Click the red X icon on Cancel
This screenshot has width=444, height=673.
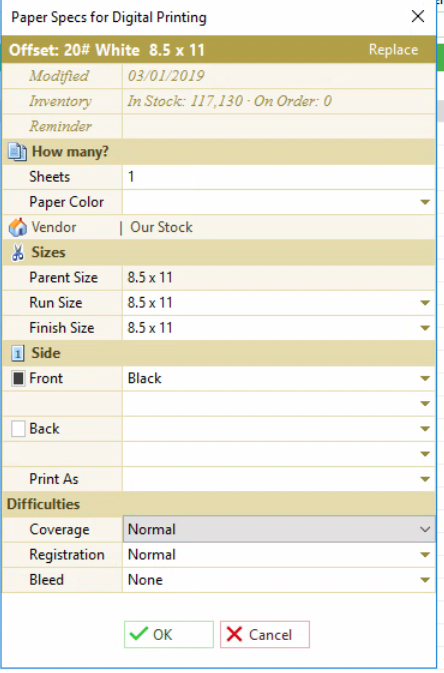click(234, 634)
